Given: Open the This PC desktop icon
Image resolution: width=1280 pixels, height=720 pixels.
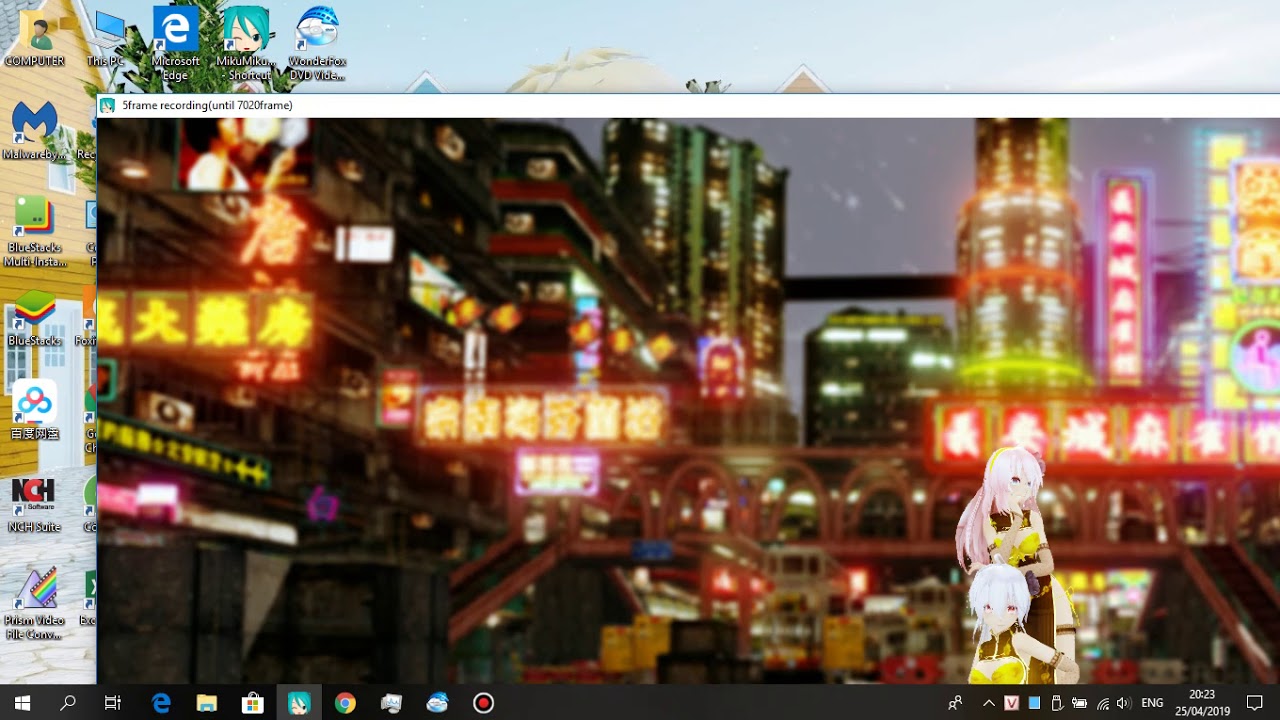Looking at the screenshot, I should coord(106,38).
